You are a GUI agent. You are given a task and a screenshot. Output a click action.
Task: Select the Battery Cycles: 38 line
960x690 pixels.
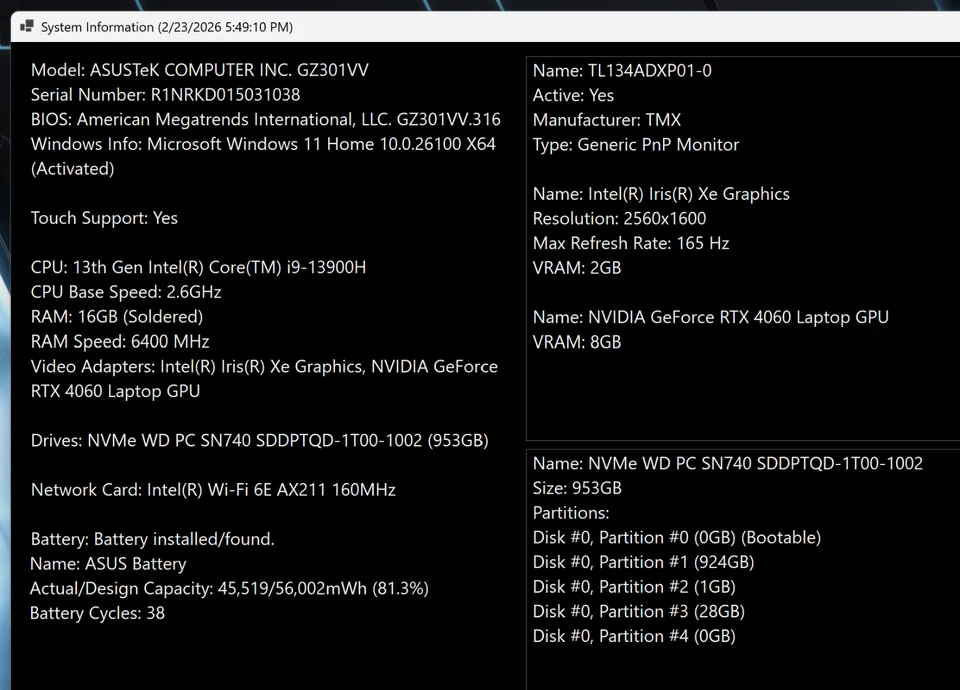click(x=97, y=613)
